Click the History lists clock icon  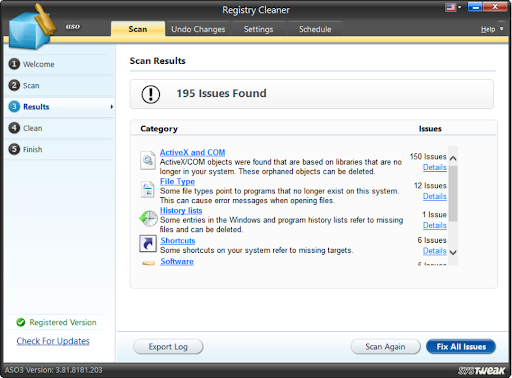[148, 219]
